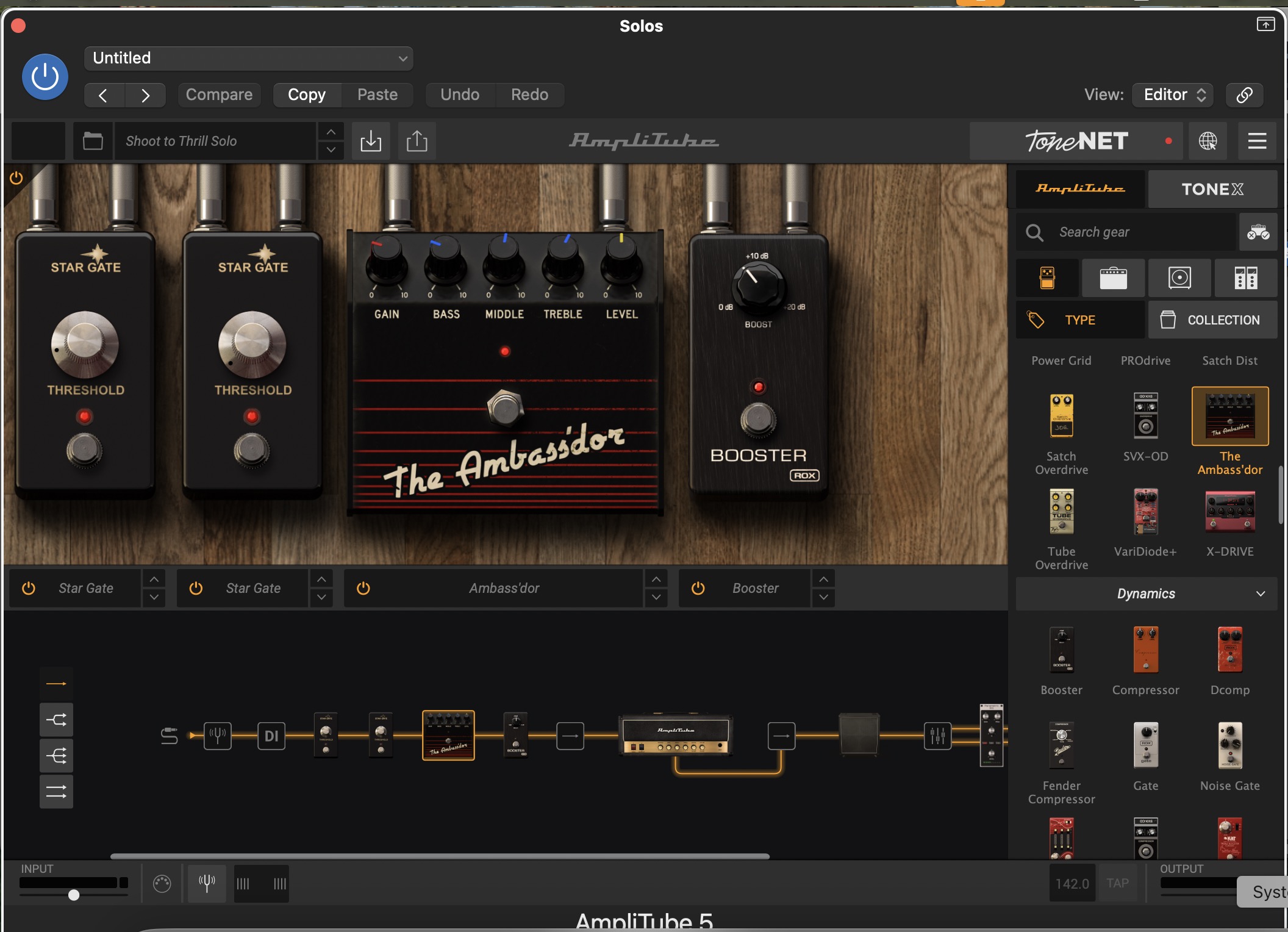Open the tuner in bottom bar
1288x932 pixels.
[207, 883]
